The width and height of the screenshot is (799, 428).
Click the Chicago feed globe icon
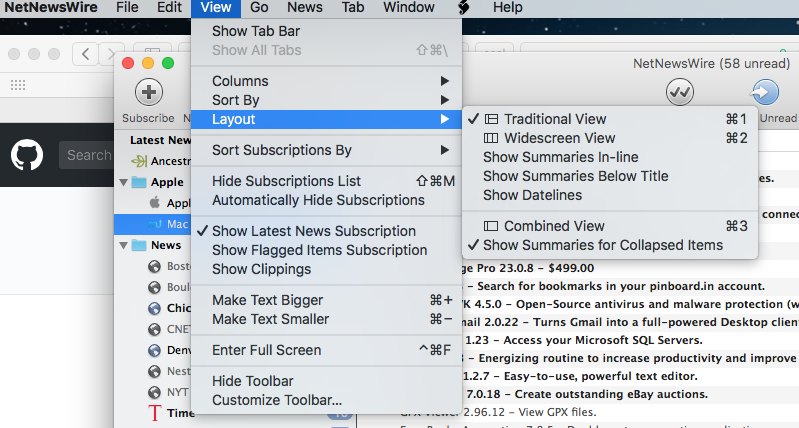click(154, 308)
